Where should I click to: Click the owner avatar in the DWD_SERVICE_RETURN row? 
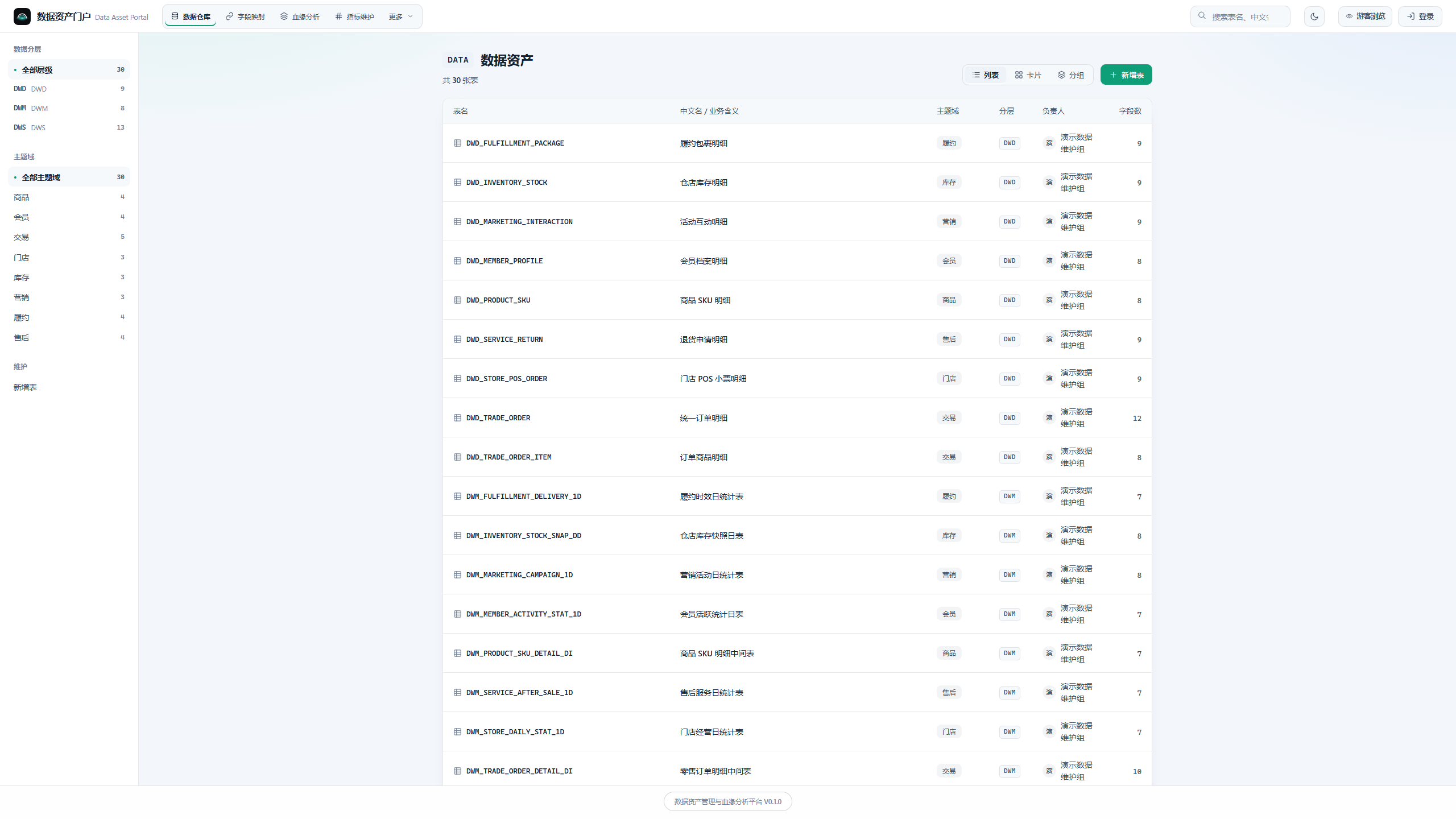click(x=1049, y=340)
